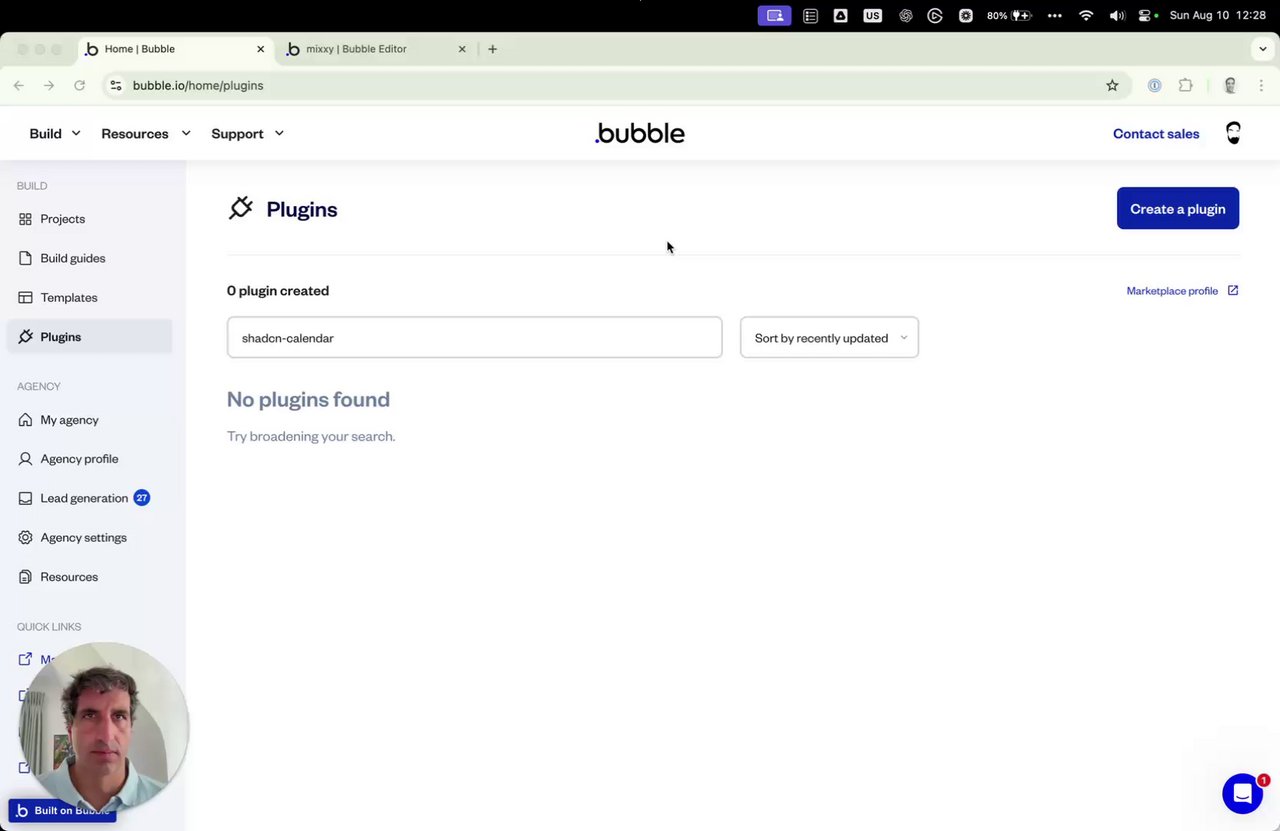Open macOS Control Center icon

pos(1146,16)
